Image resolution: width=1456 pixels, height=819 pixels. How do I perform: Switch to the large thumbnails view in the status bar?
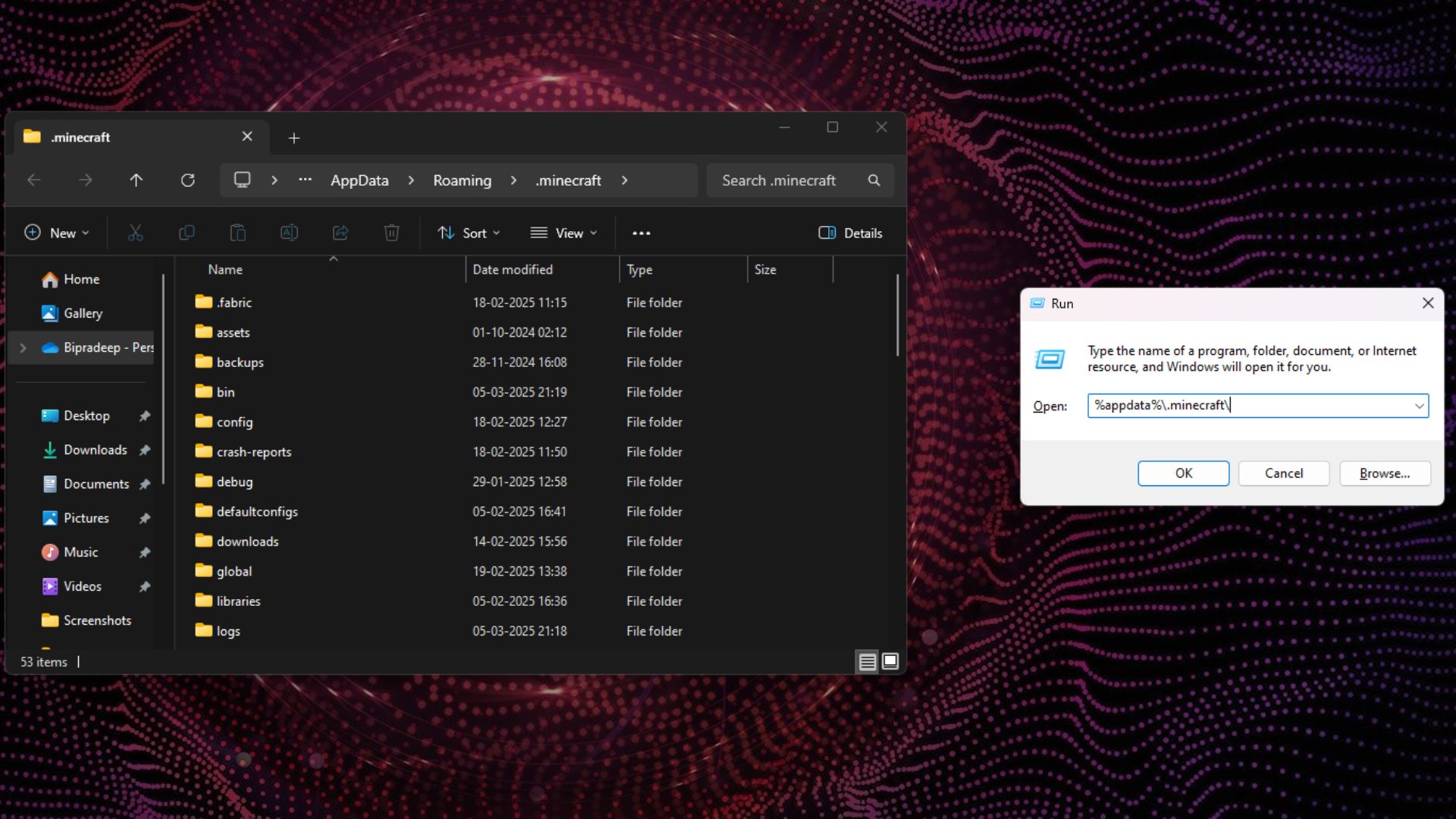pyautogui.click(x=890, y=662)
